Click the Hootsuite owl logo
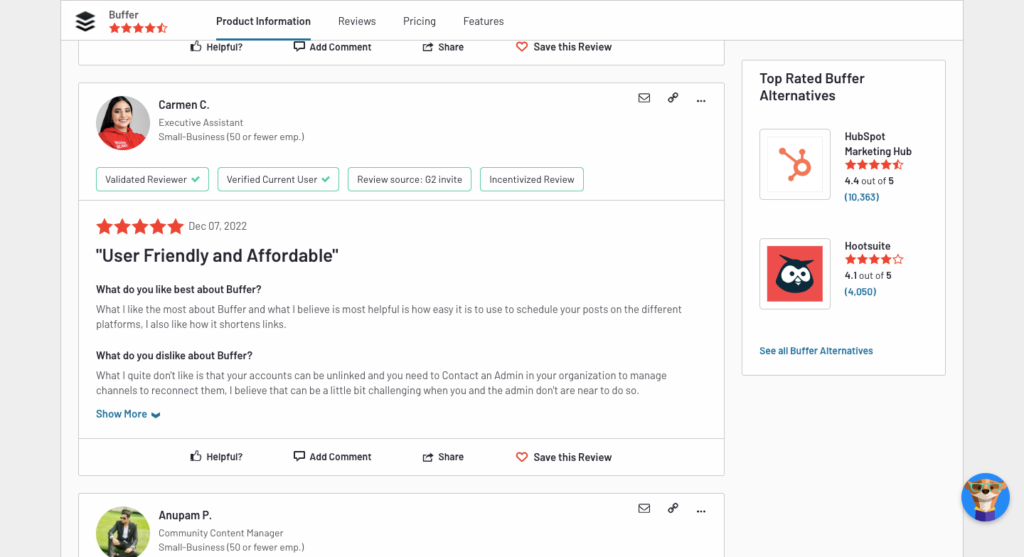The image size is (1024, 557). (x=795, y=274)
